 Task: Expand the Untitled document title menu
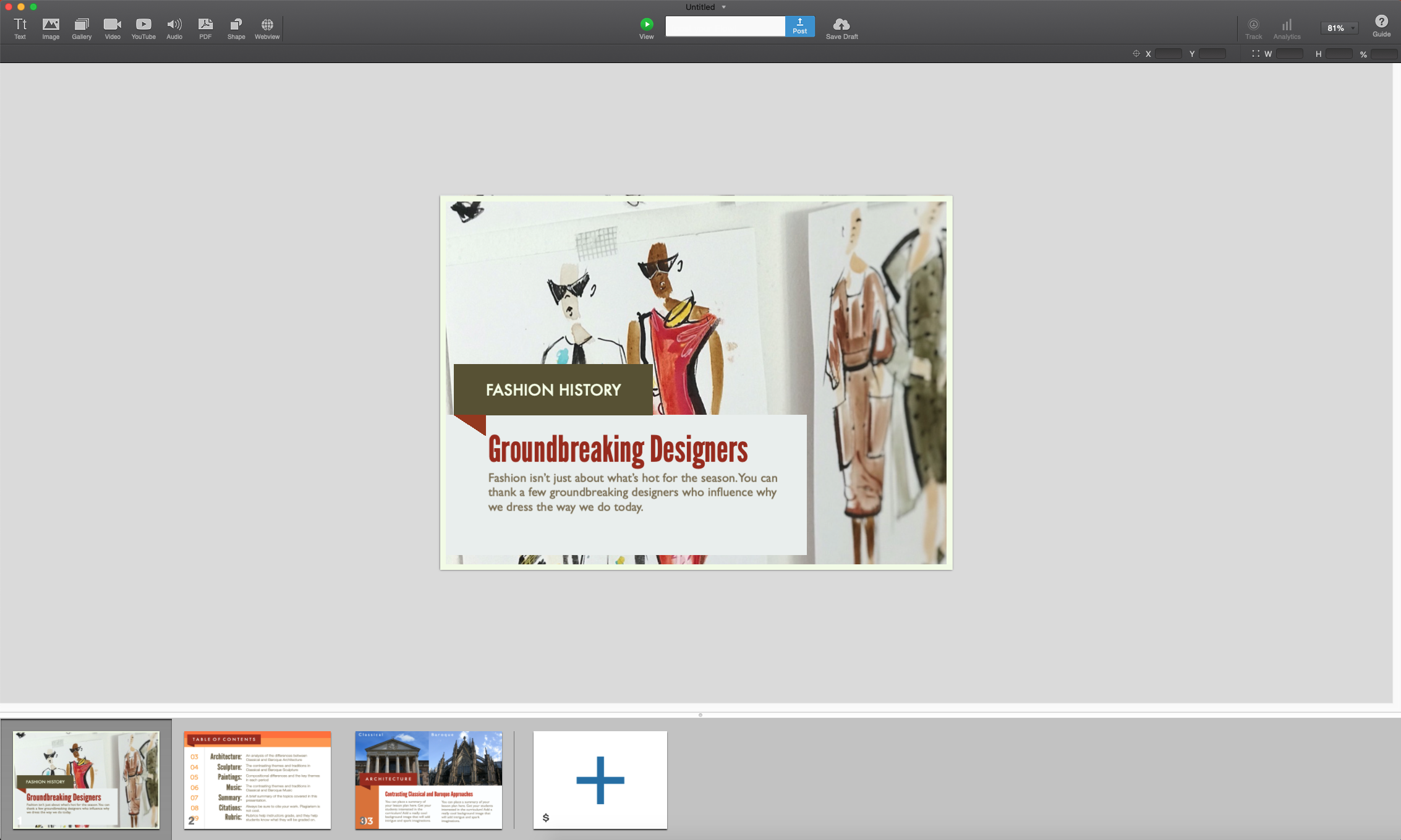706,7
